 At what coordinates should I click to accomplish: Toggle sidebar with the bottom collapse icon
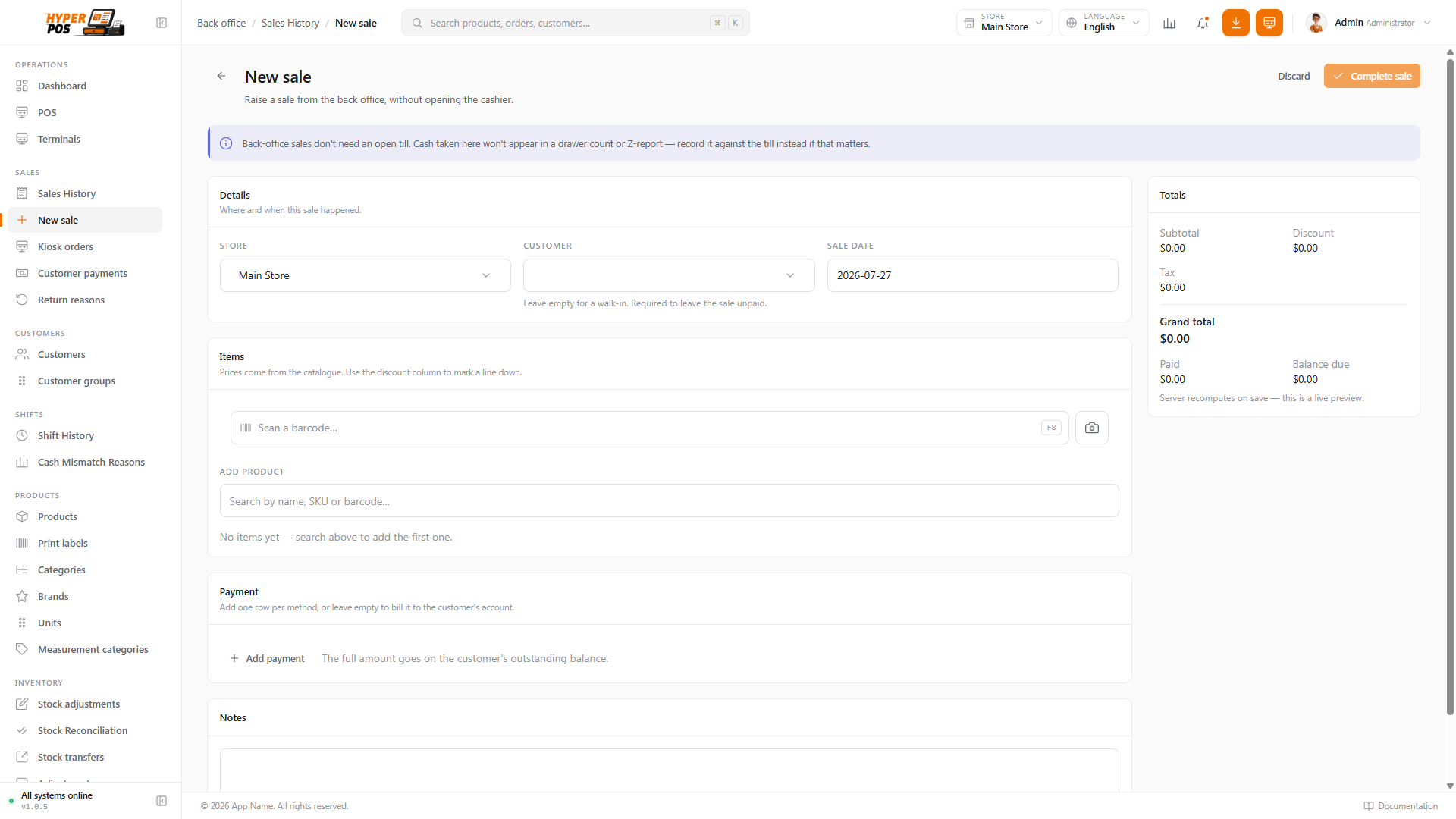(x=162, y=801)
